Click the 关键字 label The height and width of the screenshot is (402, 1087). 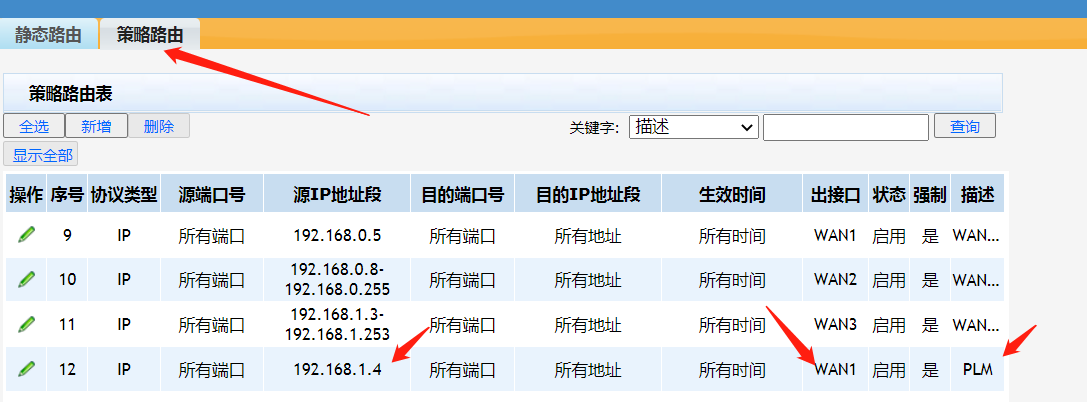593,128
